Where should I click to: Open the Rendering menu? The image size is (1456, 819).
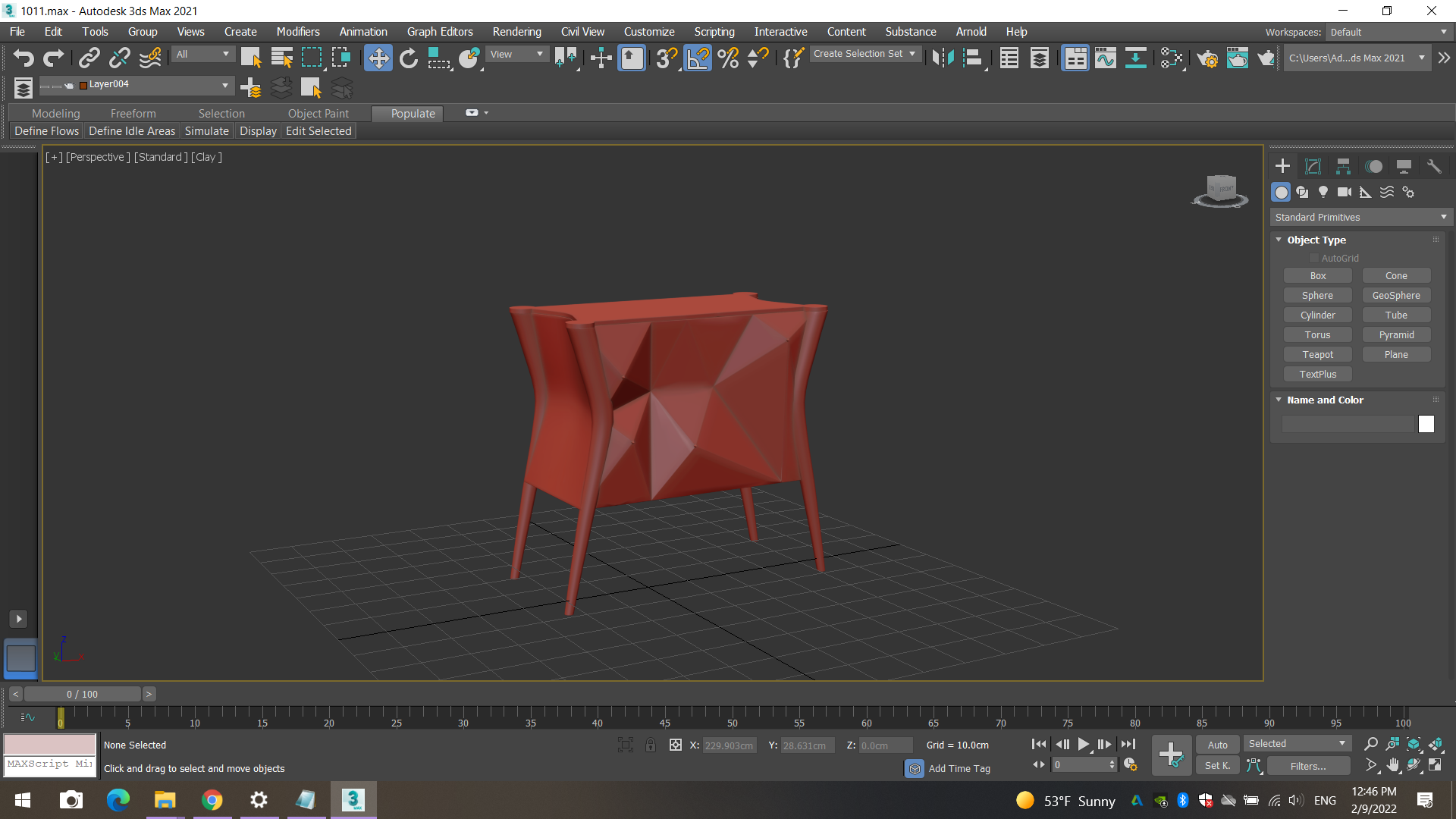516,31
